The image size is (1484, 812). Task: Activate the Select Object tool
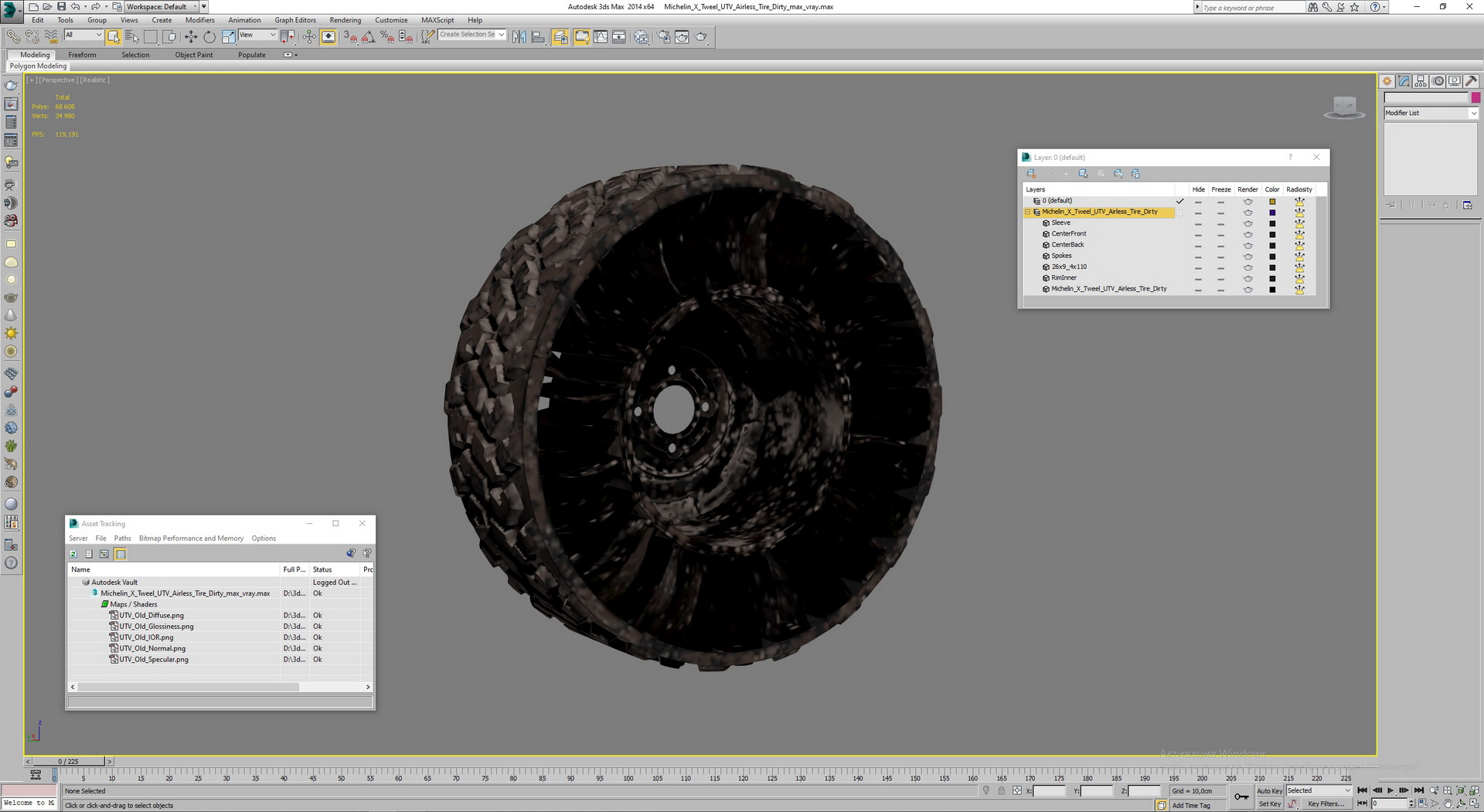tap(114, 36)
